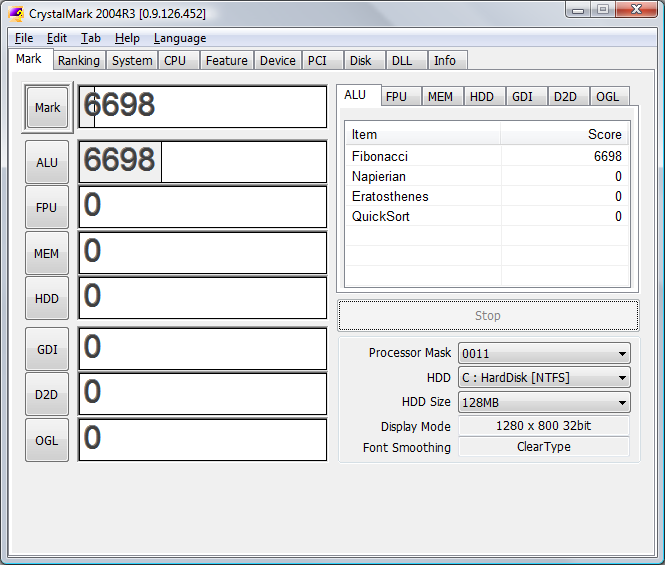Select the Fibonacci row

click(487, 156)
